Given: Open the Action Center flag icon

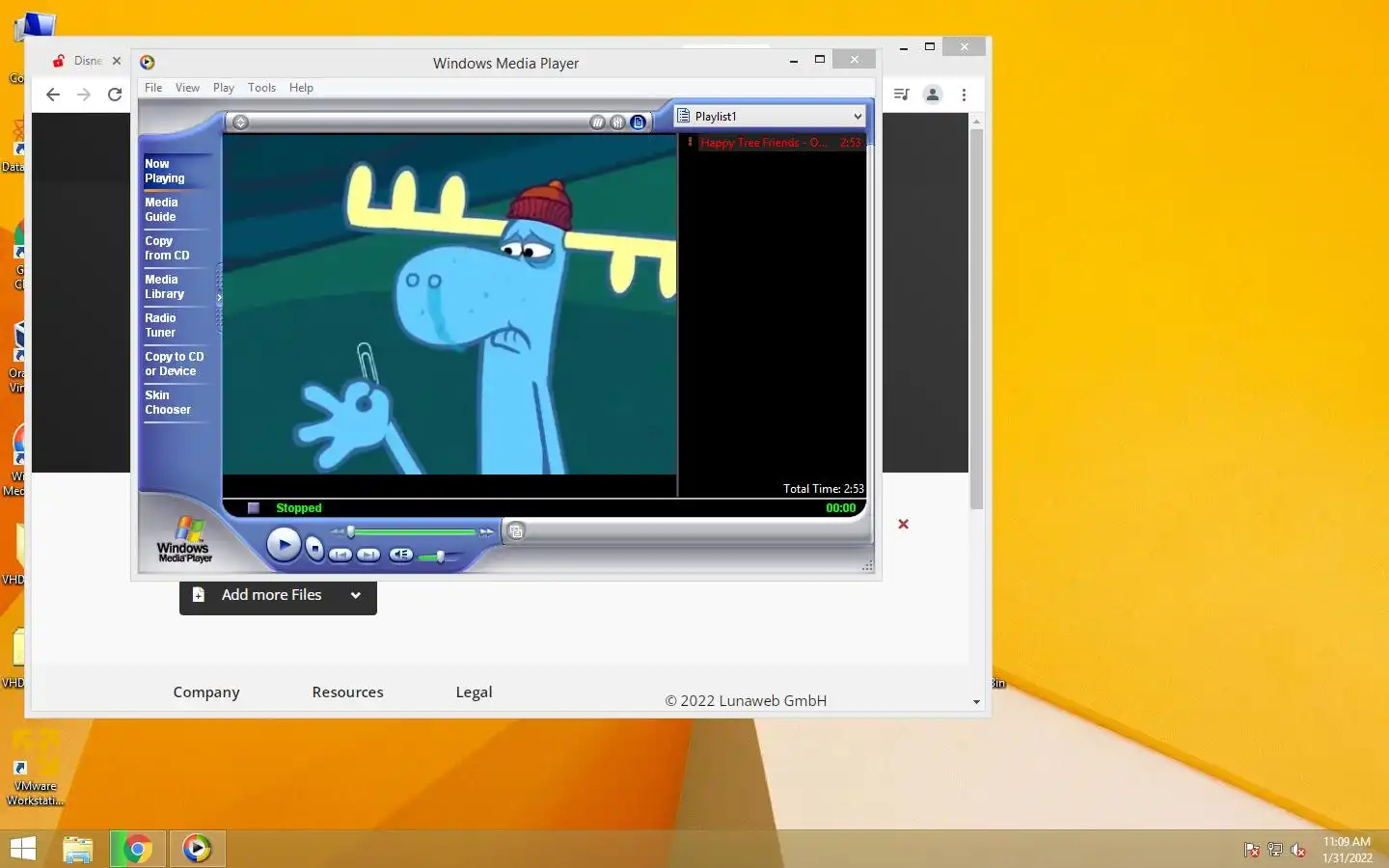Looking at the screenshot, I should pyautogui.click(x=1251, y=850).
